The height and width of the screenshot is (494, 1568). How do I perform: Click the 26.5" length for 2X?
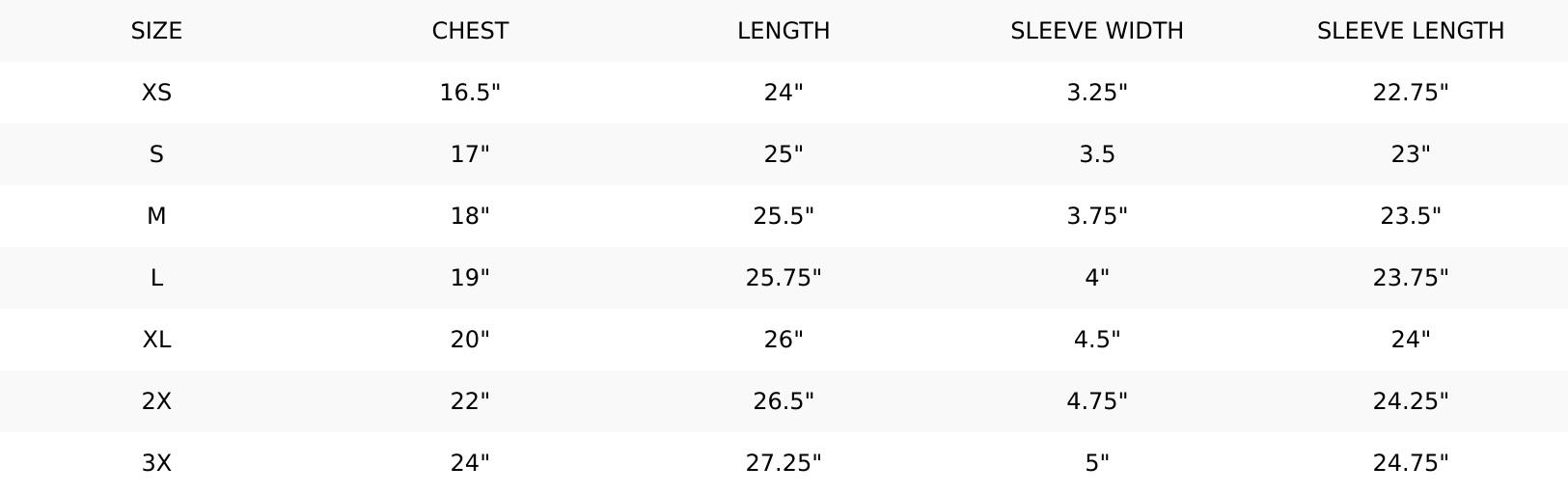[x=784, y=401]
